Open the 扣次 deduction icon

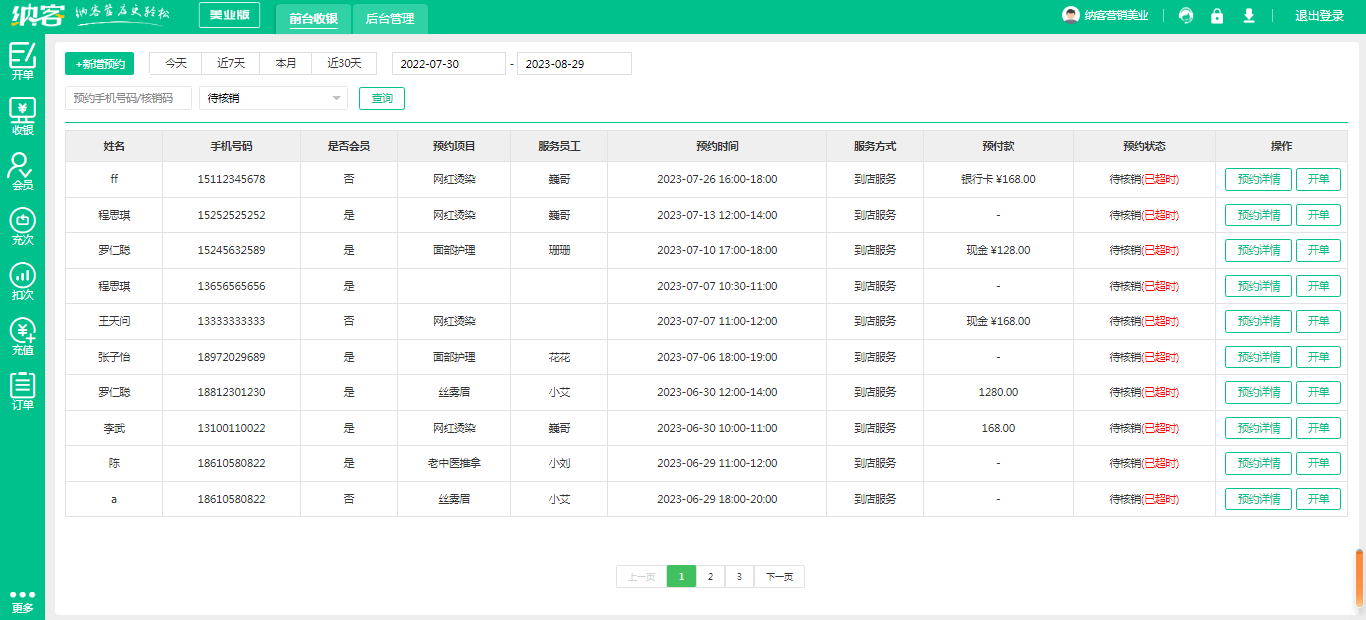pos(22,281)
